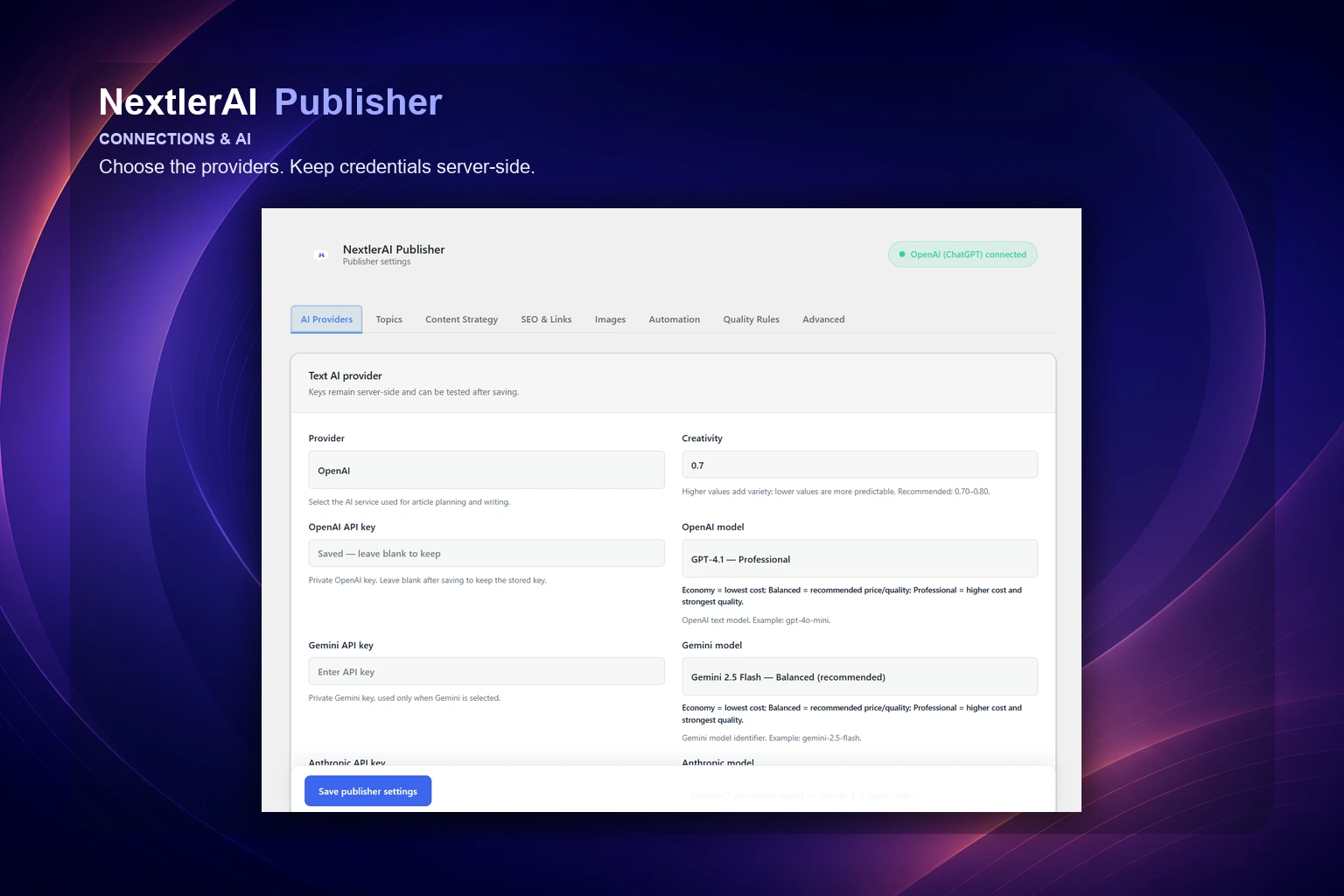1344x896 pixels.
Task: Click the 'Private OpenAI key' helper text
Action: [x=428, y=580]
